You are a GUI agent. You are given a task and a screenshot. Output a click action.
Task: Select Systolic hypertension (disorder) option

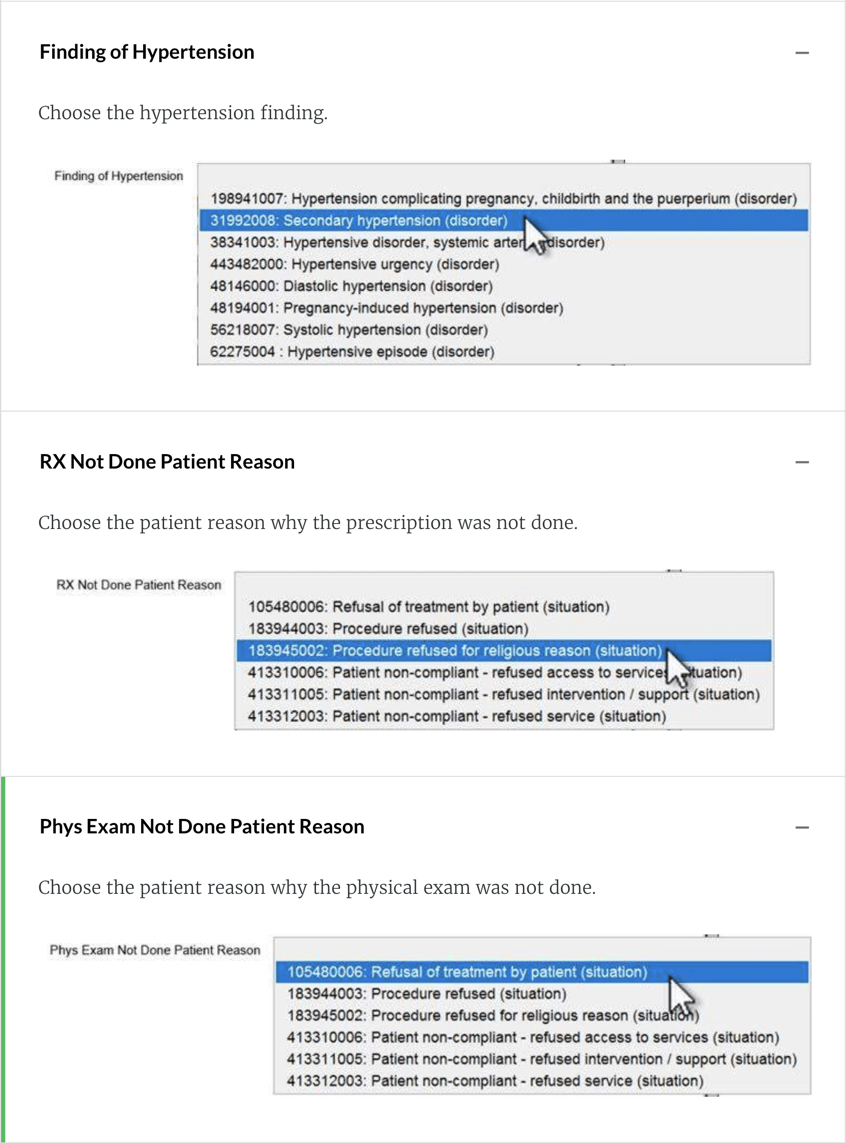tap(349, 330)
